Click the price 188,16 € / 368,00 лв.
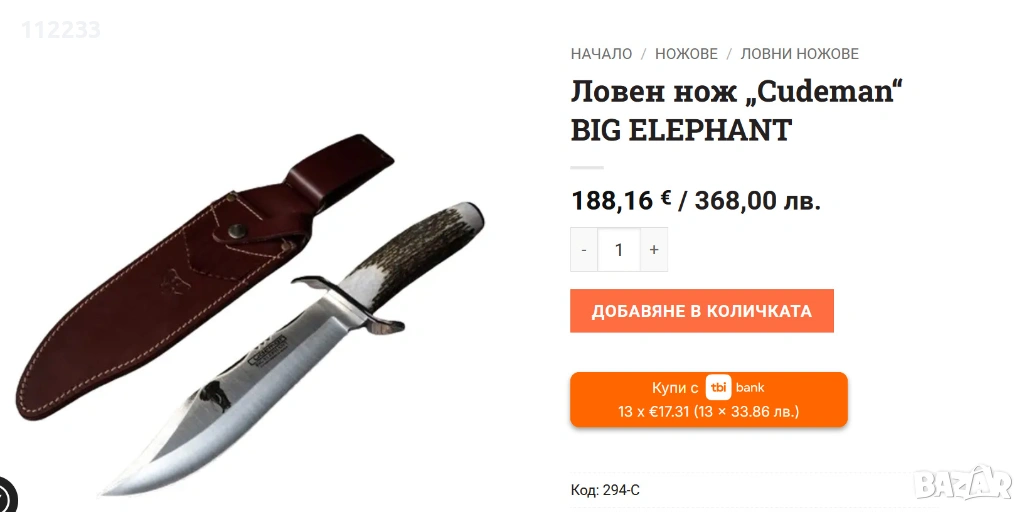Screen dimensions: 1024x512 (x=696, y=200)
